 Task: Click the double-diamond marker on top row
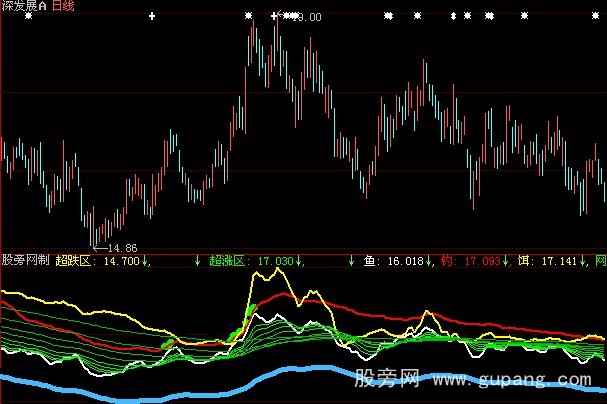pyautogui.click(x=453, y=17)
